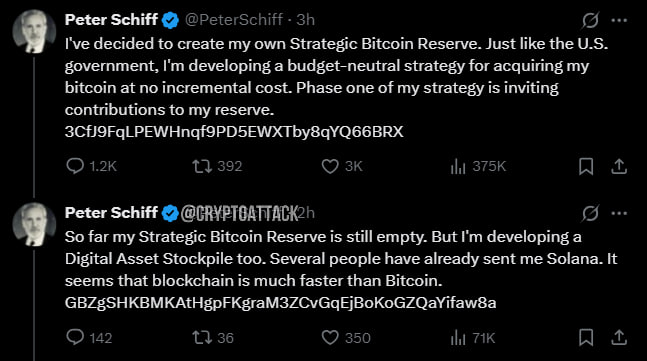Bookmark the Solana stockpile tweet
This screenshot has height=361, width=647.
[x=586, y=337]
